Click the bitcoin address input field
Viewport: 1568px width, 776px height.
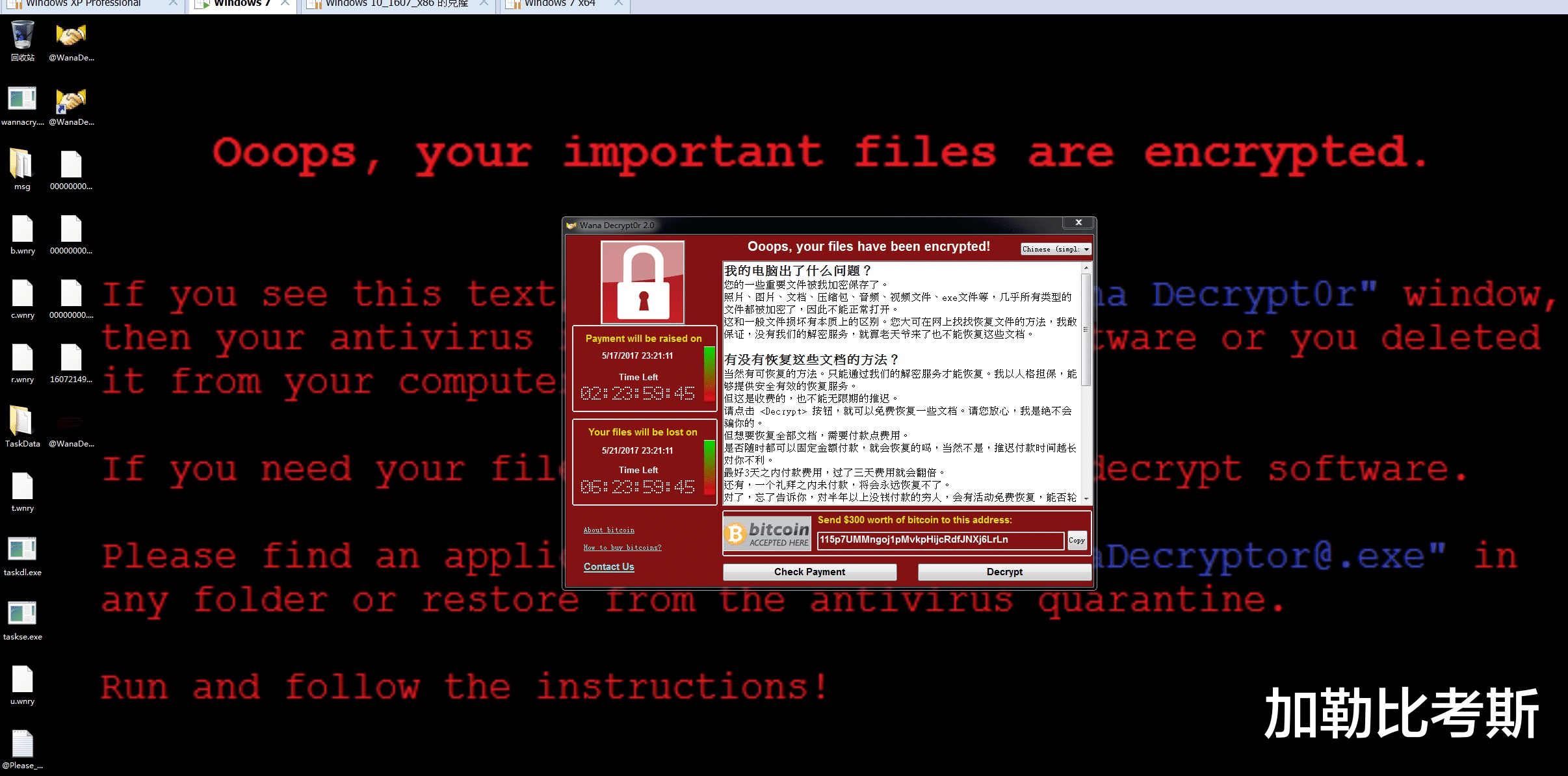[940, 540]
